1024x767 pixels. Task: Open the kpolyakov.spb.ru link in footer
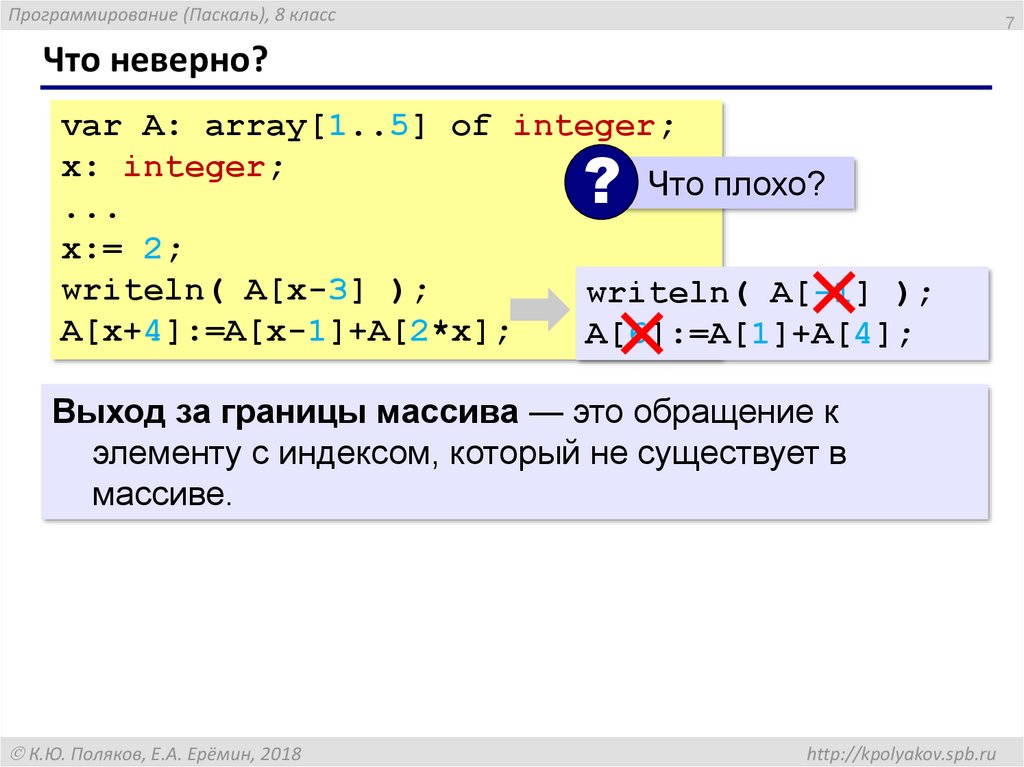pyautogui.click(x=901, y=753)
